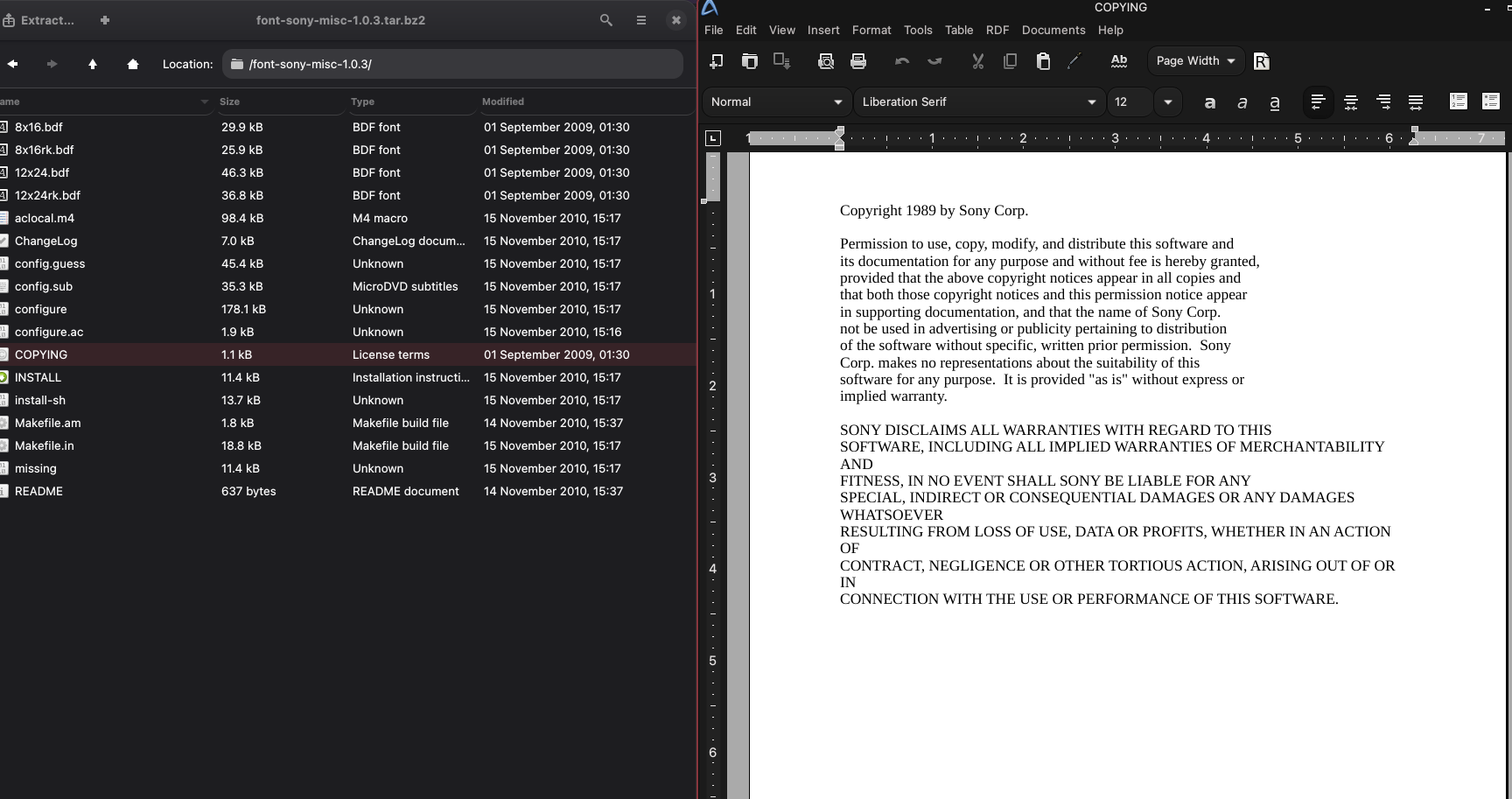Select the INSTALL file row
The image size is (1512, 799).
[348, 377]
